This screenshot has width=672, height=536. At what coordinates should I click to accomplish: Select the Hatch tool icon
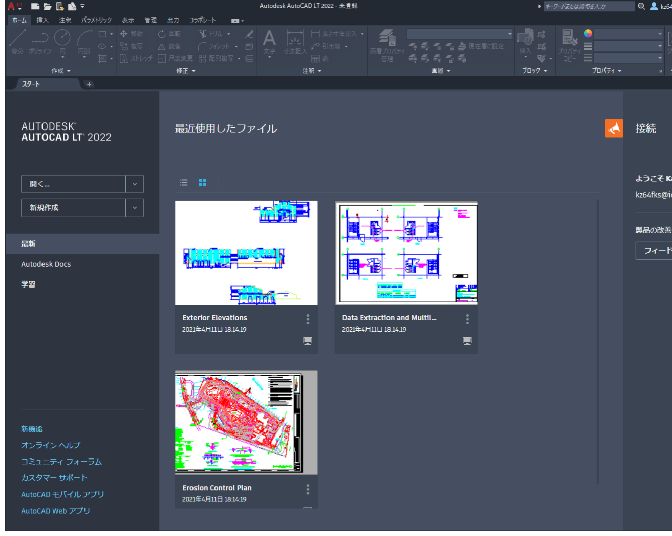coord(102,58)
